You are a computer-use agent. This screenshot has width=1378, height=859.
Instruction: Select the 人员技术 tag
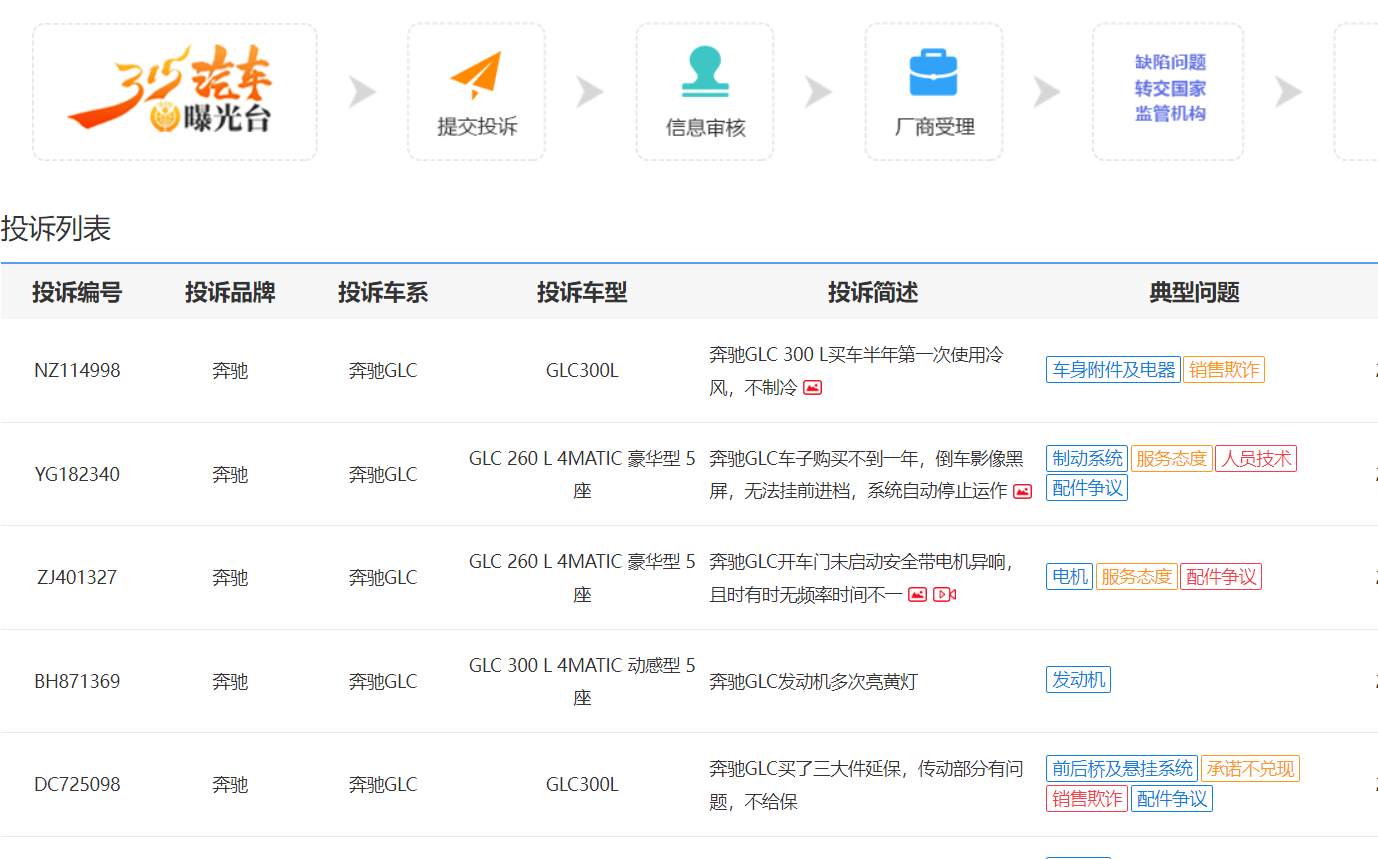[x=1256, y=459]
